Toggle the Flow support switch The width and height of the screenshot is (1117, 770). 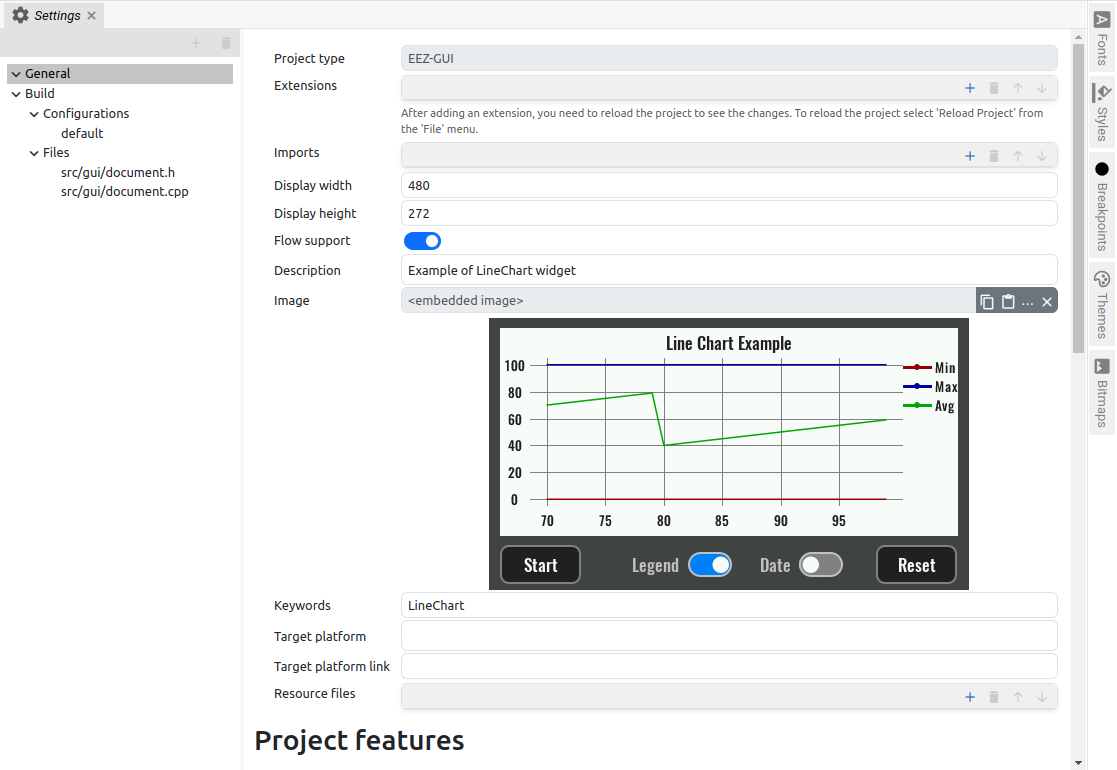pos(422,241)
